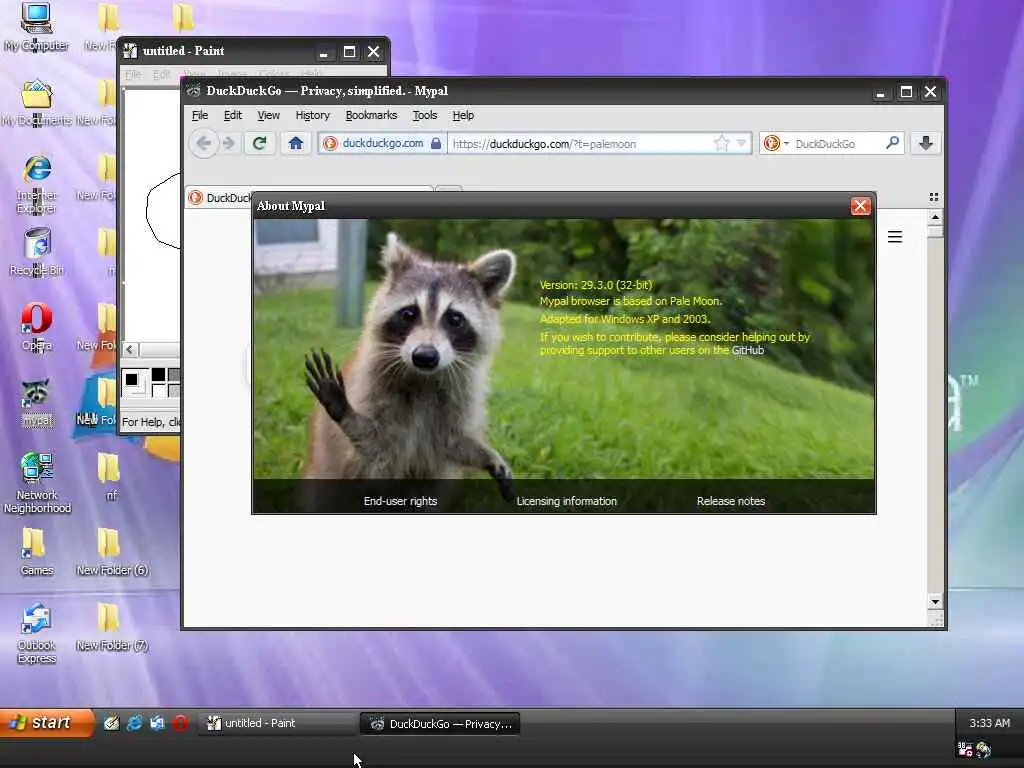Go to the home page via house icon
Viewport: 1024px width, 768px height.
[x=296, y=143]
